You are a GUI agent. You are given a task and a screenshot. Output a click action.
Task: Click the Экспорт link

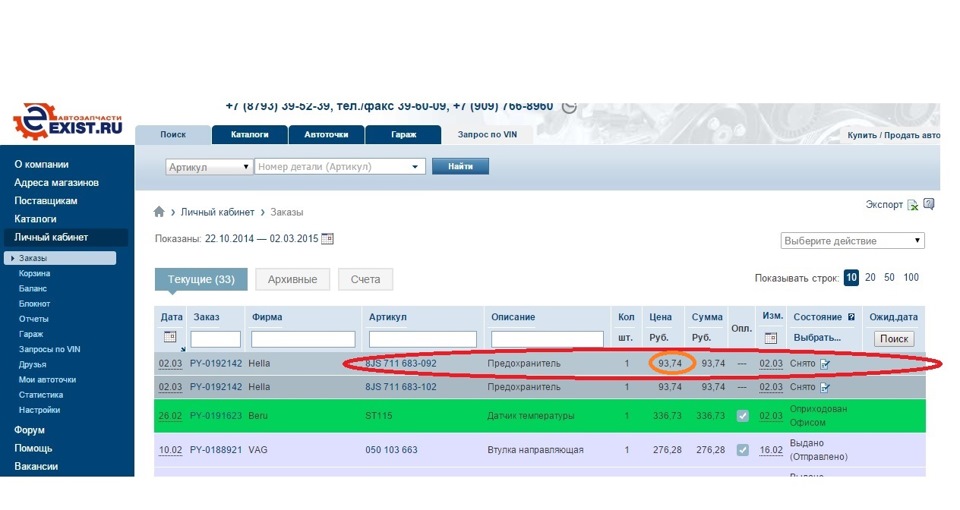tap(884, 204)
